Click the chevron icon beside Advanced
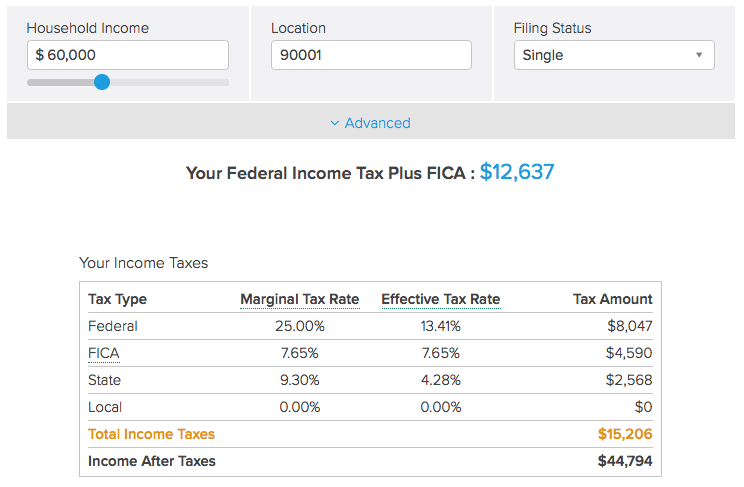Image resolution: width=744 pixels, height=487 pixels. tap(334, 123)
